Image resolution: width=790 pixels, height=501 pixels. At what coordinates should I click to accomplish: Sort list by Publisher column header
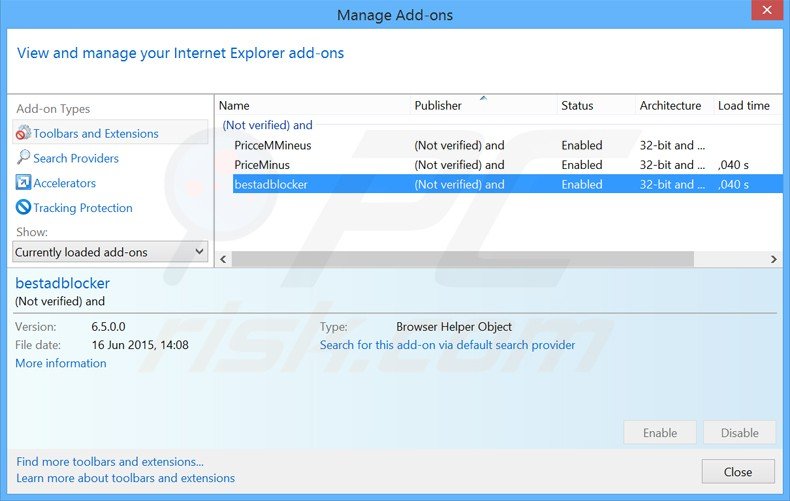coord(483,105)
